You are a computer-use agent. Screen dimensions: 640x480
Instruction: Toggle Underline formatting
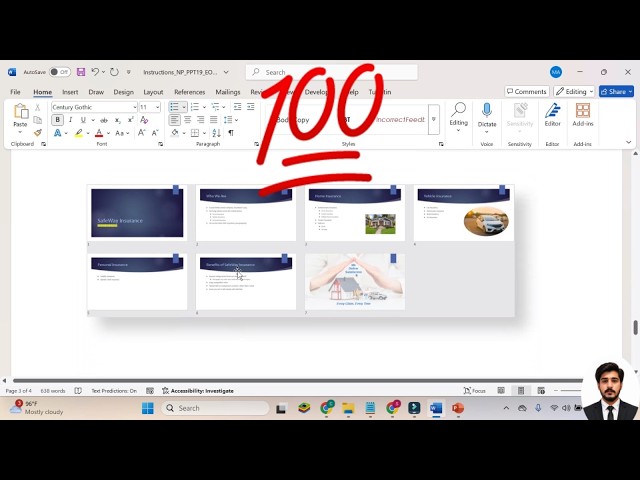(83, 120)
